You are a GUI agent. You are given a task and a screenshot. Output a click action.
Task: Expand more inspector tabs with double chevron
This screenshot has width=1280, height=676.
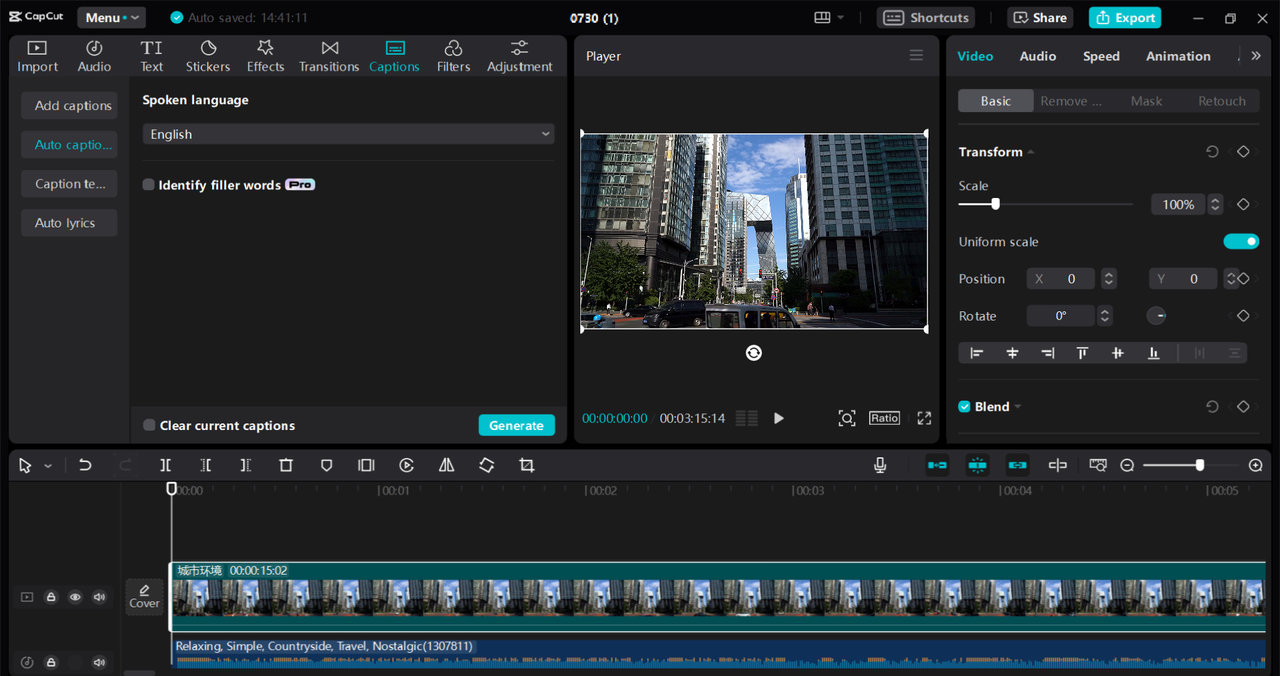[1256, 56]
